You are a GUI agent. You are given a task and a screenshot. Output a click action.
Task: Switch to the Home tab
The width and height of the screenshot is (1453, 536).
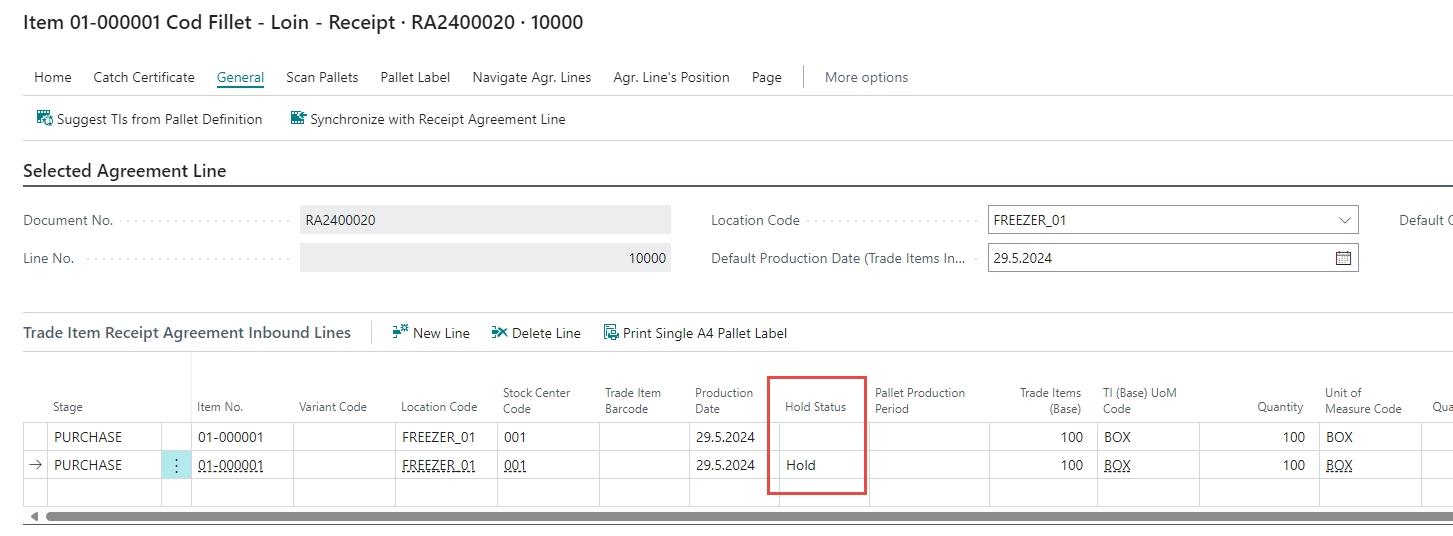(53, 77)
